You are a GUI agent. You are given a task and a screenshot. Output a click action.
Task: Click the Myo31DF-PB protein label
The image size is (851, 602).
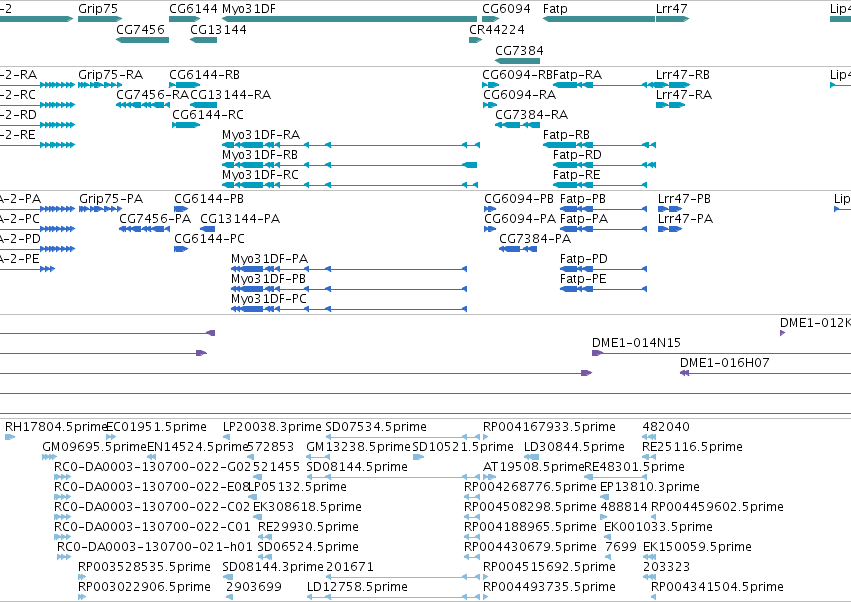269,279
